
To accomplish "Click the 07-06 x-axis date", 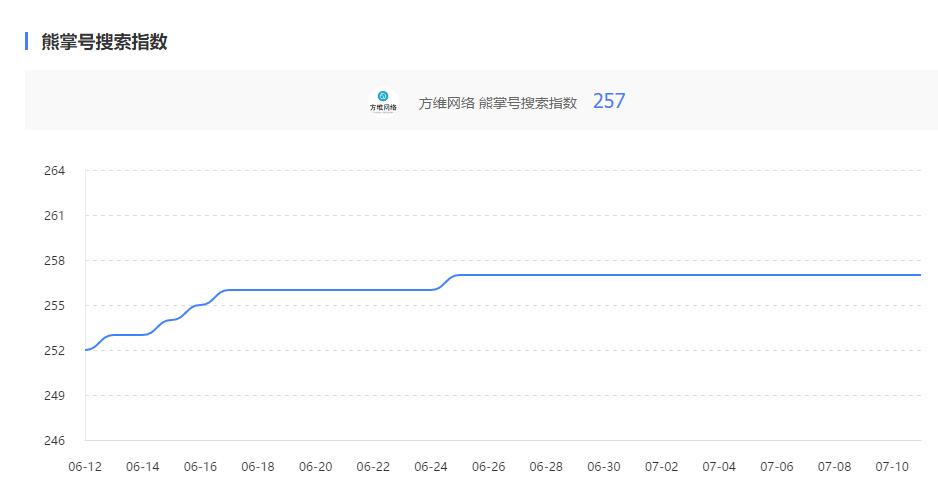I will pyautogui.click(x=777, y=467).
